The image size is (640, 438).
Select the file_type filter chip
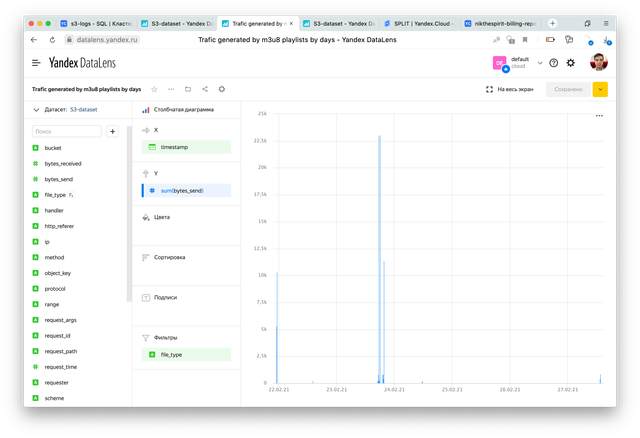187,354
